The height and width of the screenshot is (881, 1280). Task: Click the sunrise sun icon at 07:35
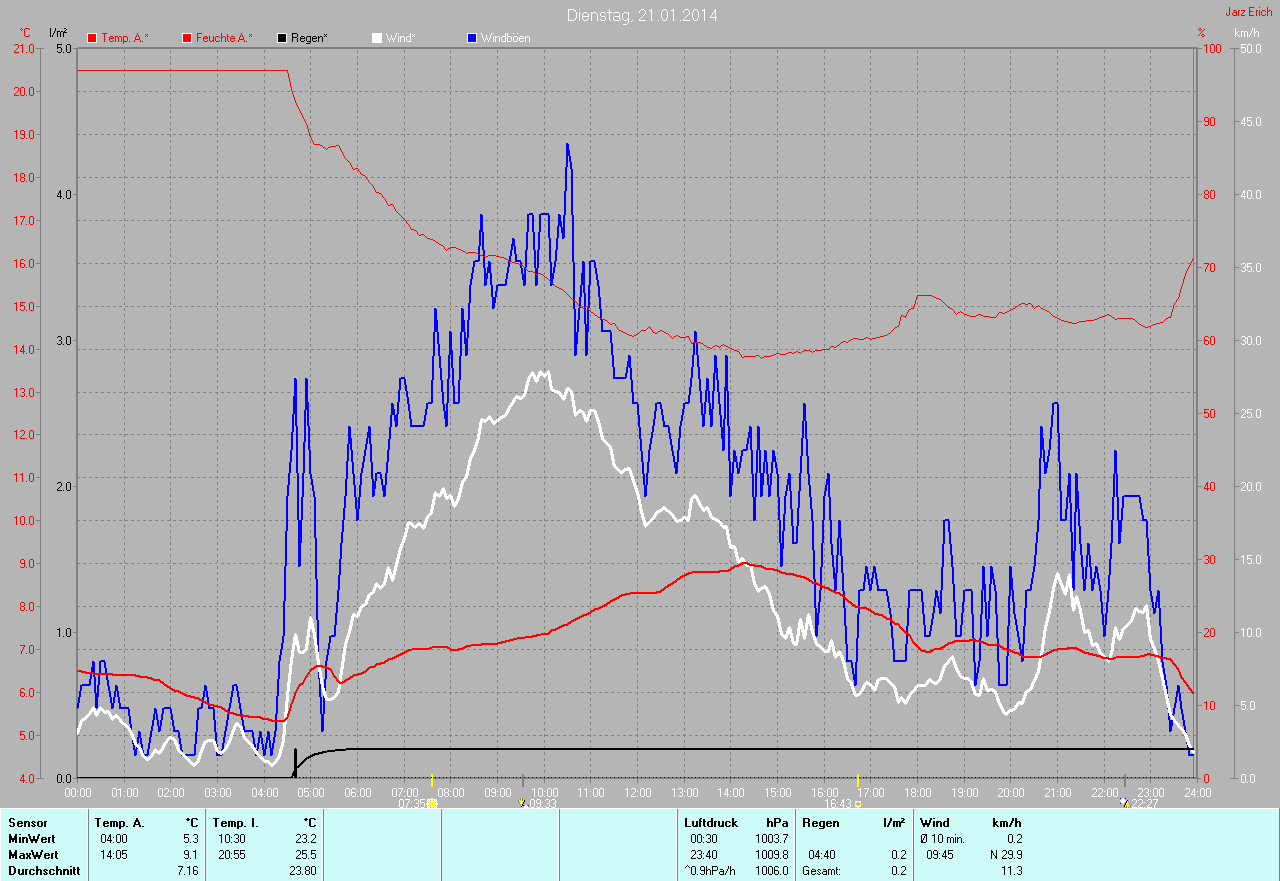pos(433,803)
